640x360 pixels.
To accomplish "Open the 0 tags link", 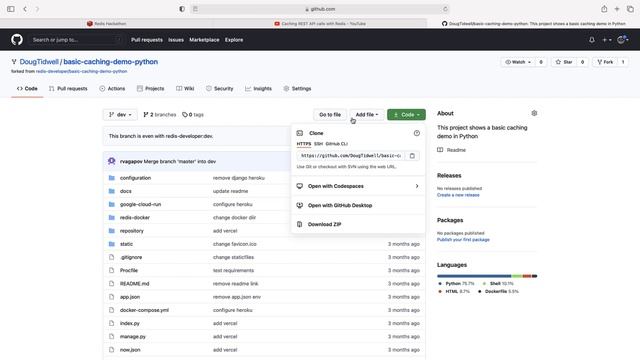I will [193, 115].
